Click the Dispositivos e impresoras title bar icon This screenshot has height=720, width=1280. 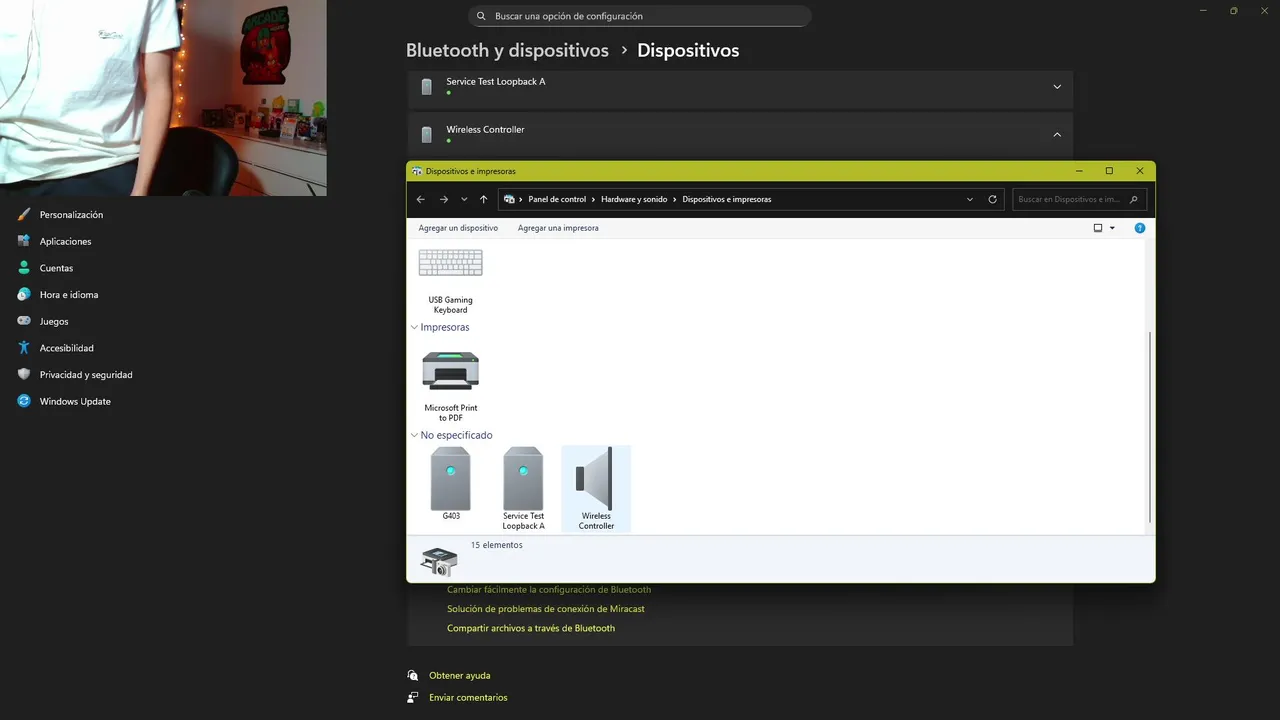tap(417, 171)
